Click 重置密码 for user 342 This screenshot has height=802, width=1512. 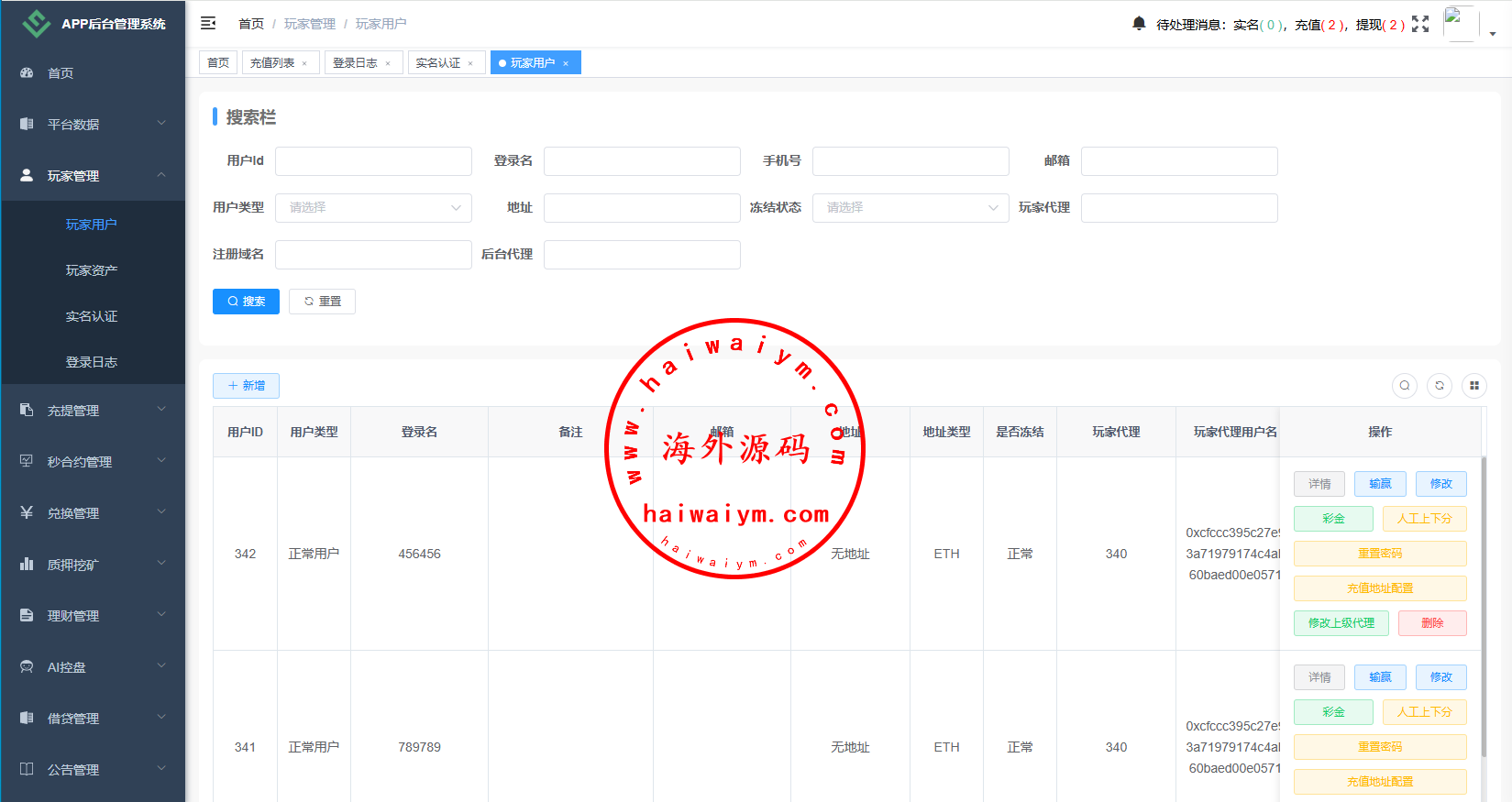pos(1380,554)
